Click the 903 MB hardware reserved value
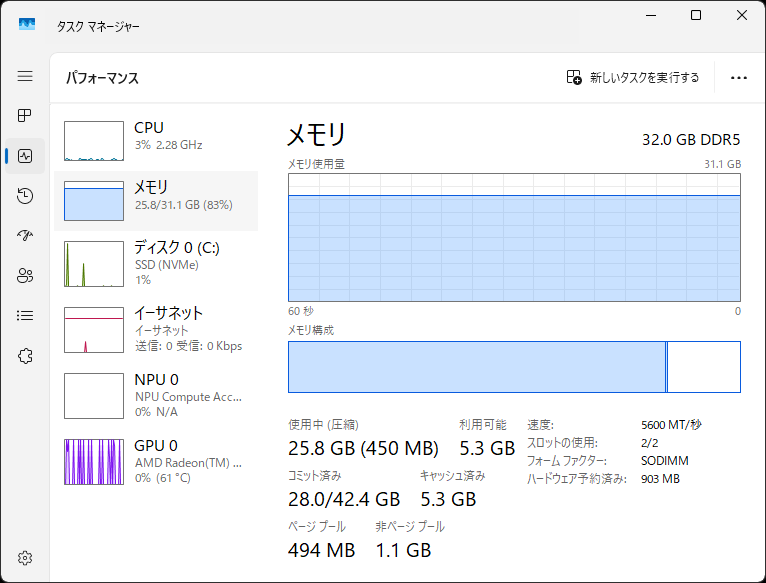Screen dimensions: 766x583 point(660,479)
